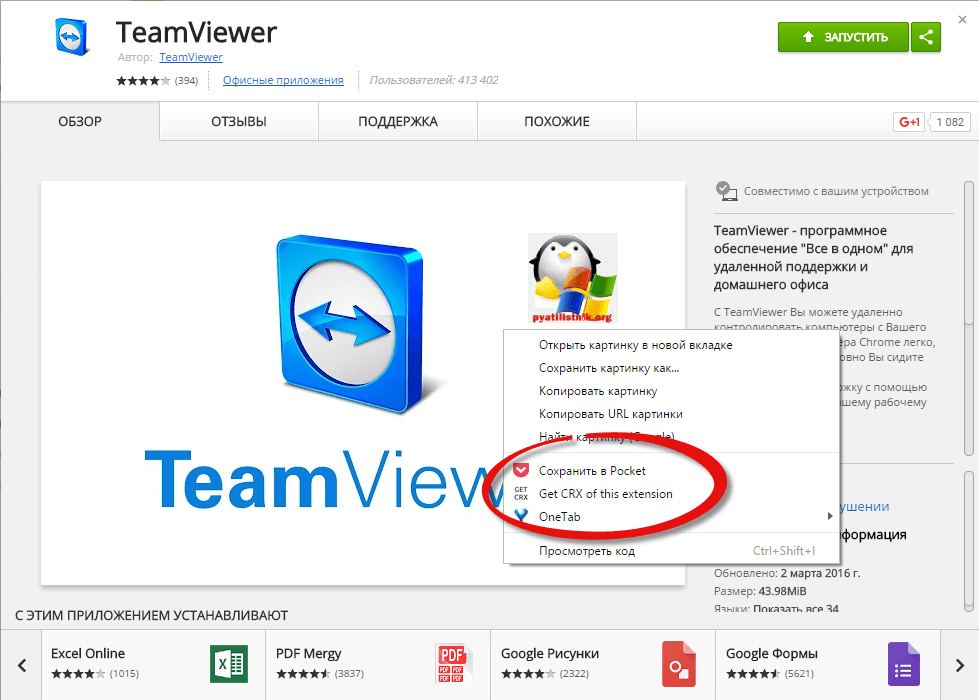The image size is (979, 700).
Task: Switch to the ОТЗЫВЫ tab
Action: tap(239, 122)
